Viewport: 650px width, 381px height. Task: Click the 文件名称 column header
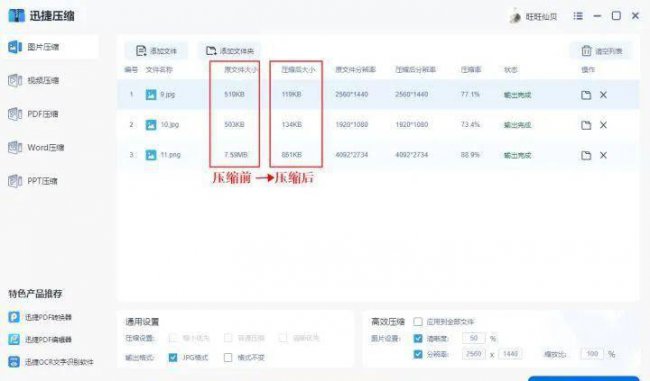[x=159, y=70]
